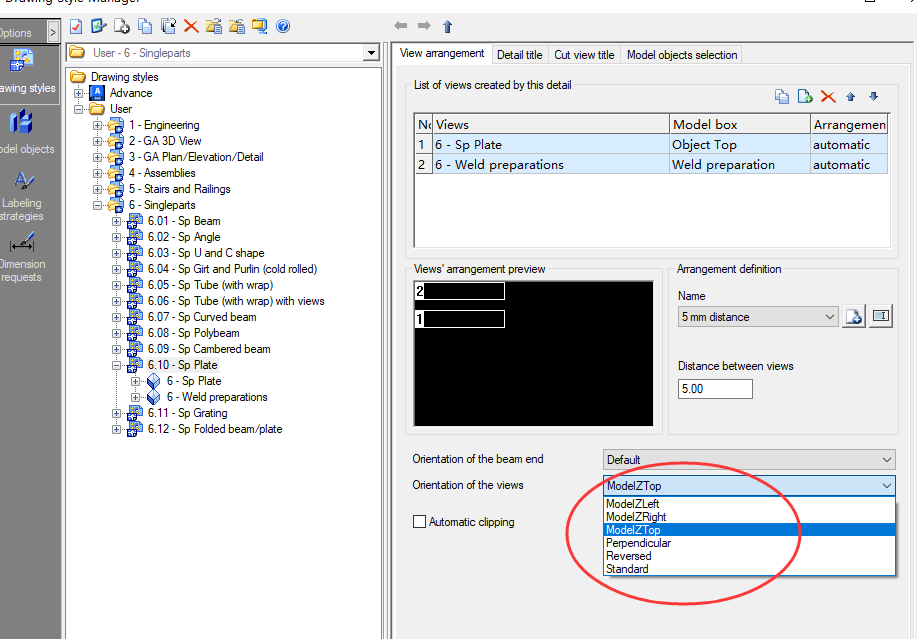Click the add new view icon
The width and height of the screenshot is (917, 639).
(805, 96)
